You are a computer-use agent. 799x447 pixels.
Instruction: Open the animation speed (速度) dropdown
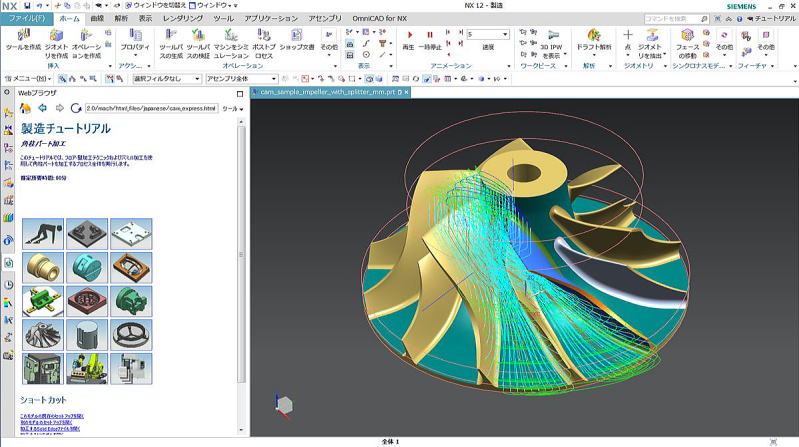click(x=505, y=35)
